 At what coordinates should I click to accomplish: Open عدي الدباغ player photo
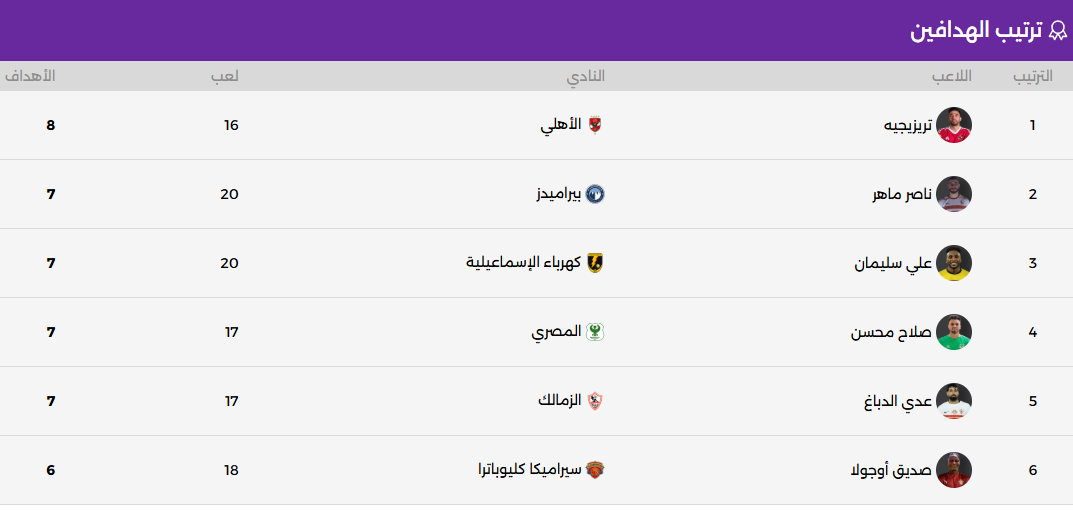coord(954,401)
